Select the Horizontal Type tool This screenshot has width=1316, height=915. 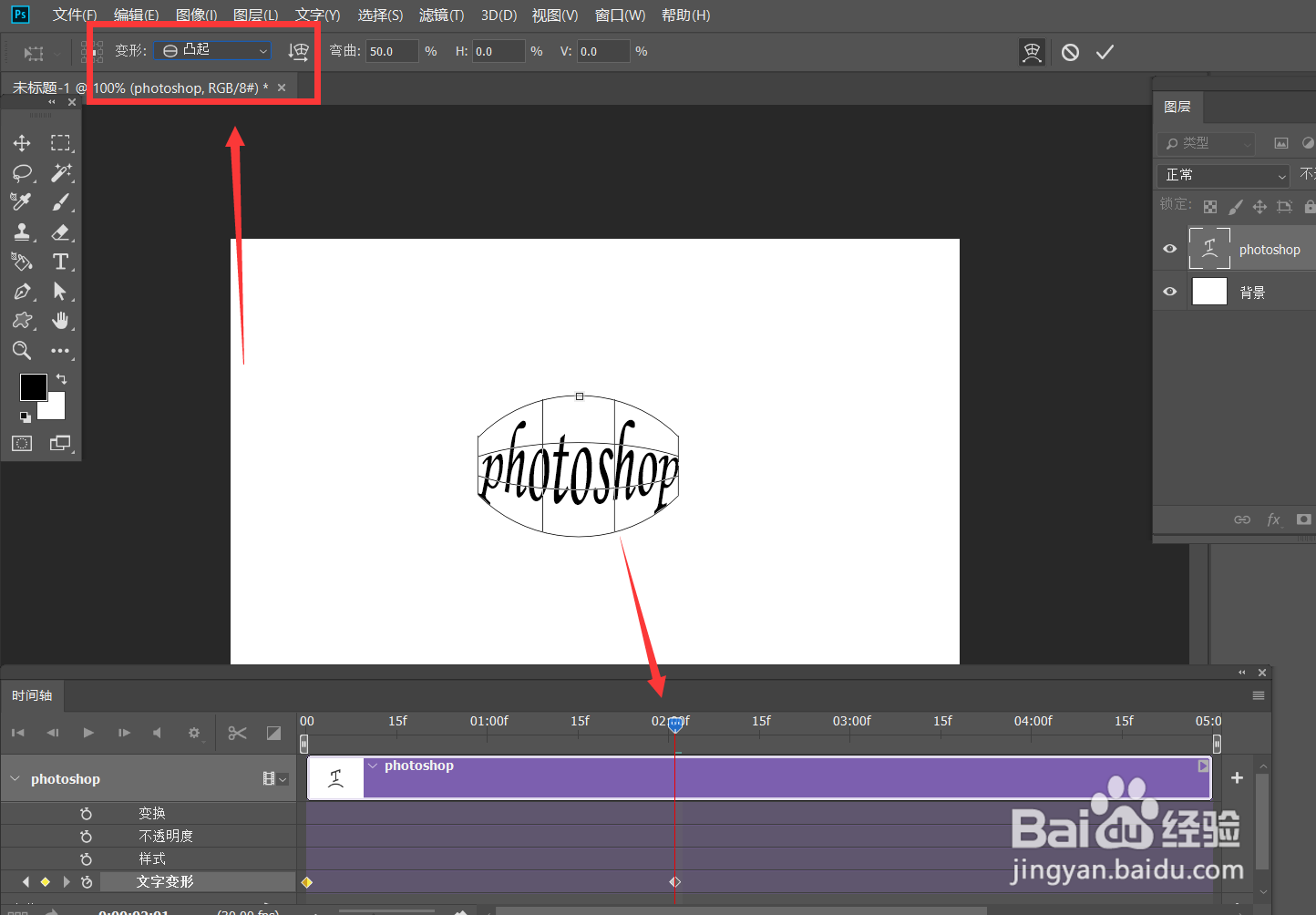pyautogui.click(x=60, y=262)
